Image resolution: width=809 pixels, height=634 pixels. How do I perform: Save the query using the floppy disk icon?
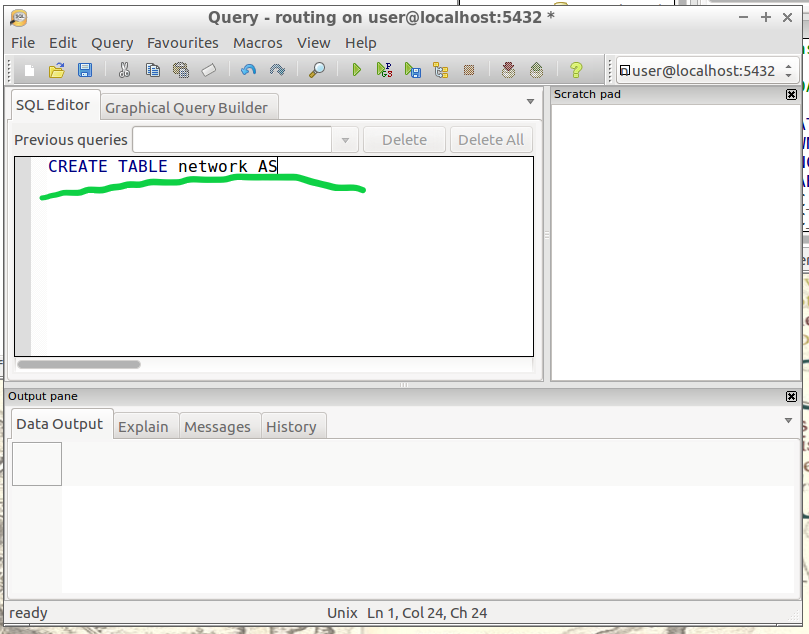pos(85,70)
